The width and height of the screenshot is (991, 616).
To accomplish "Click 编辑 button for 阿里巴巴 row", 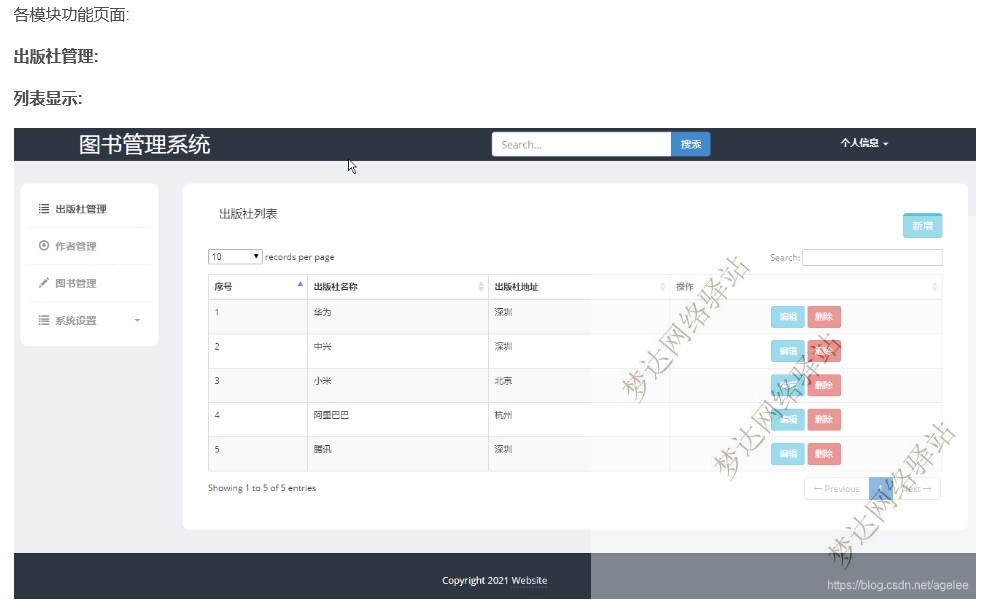I will point(787,419).
